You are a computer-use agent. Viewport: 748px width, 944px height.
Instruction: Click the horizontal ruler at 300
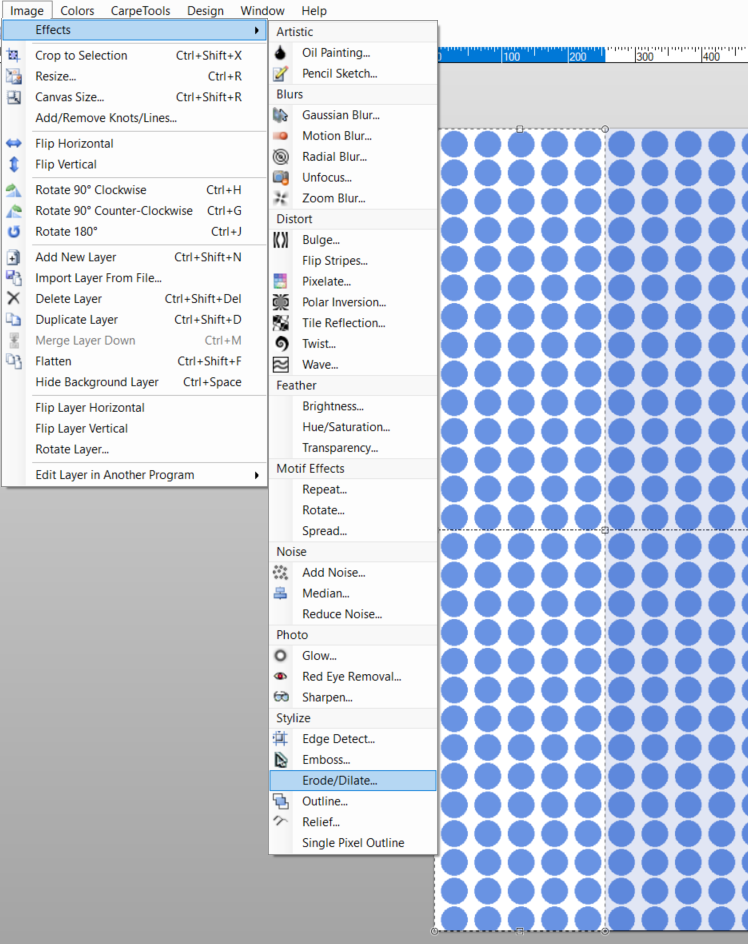click(x=643, y=56)
